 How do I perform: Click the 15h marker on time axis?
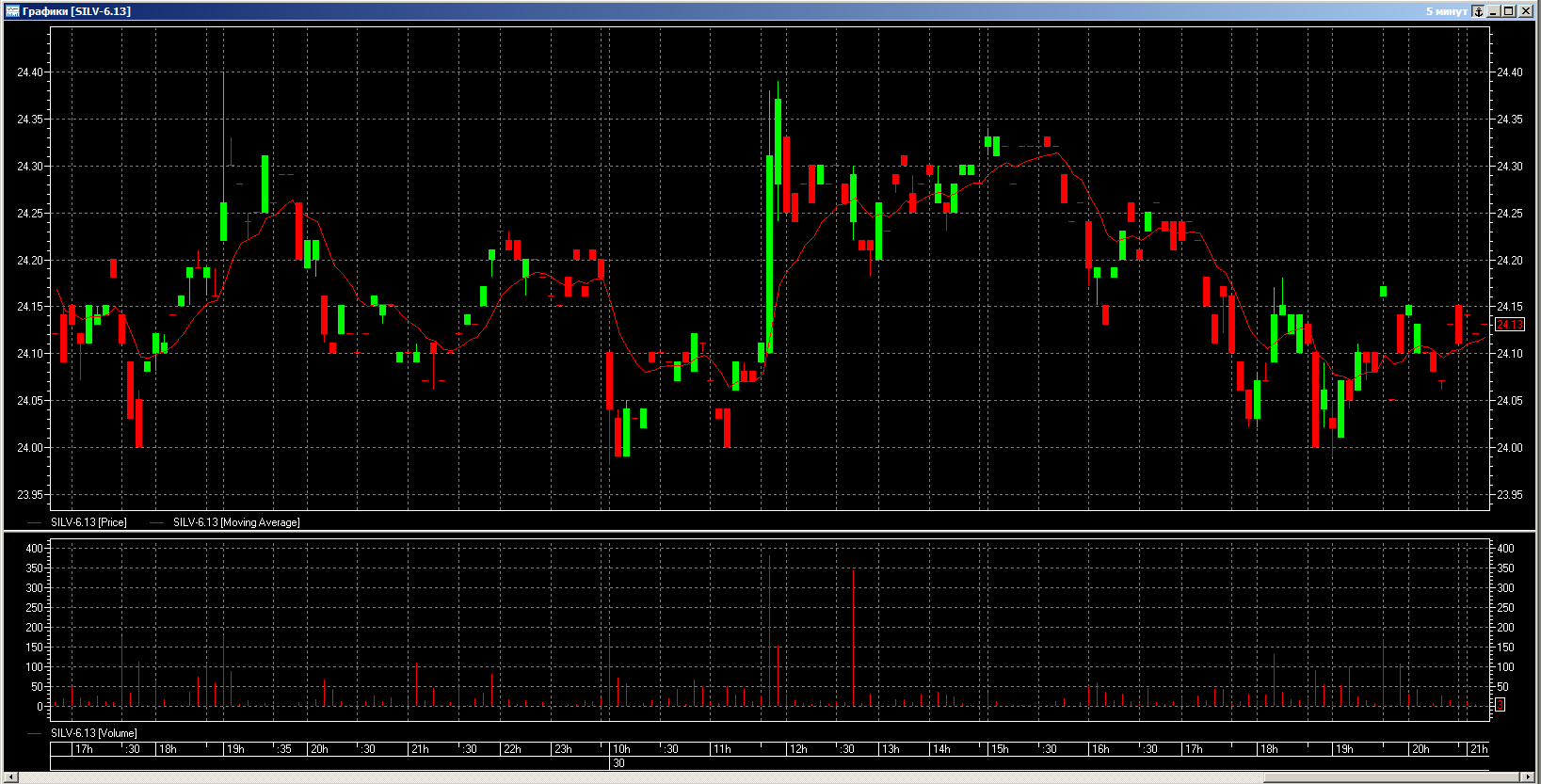tap(1000, 749)
